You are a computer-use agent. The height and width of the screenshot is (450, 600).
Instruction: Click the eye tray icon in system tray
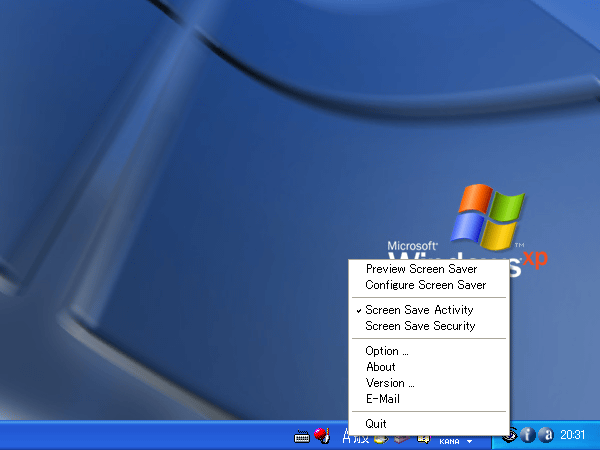pos(510,435)
